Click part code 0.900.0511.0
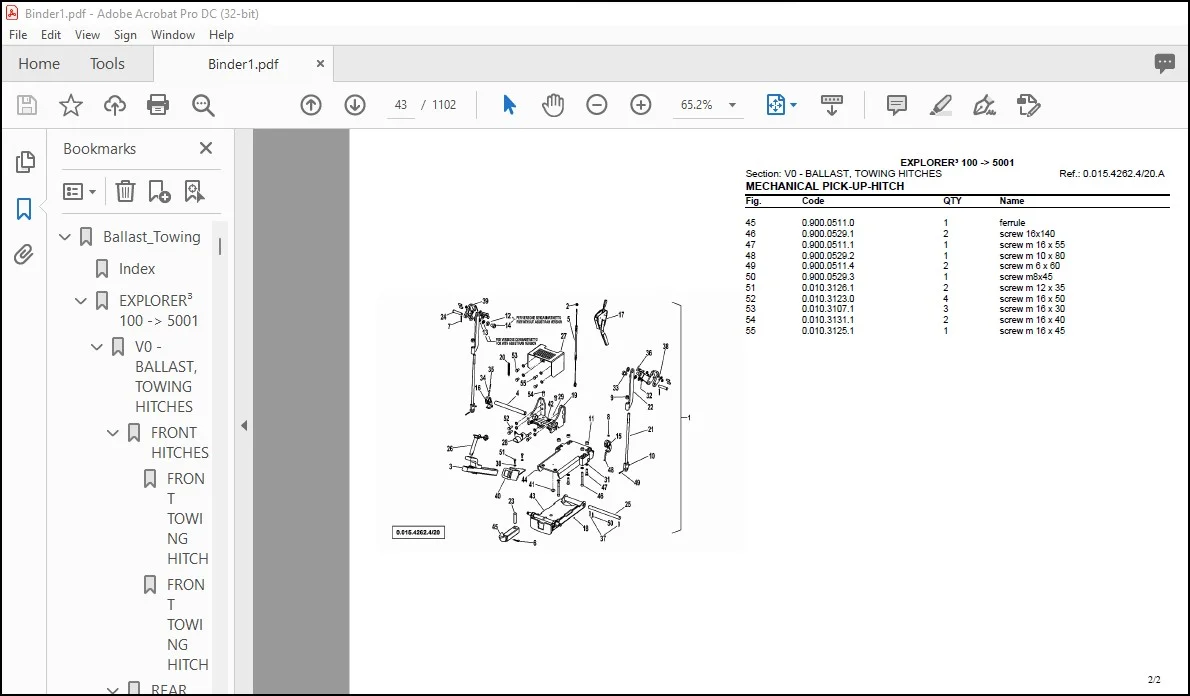This screenshot has height=696, width=1190. (x=827, y=223)
